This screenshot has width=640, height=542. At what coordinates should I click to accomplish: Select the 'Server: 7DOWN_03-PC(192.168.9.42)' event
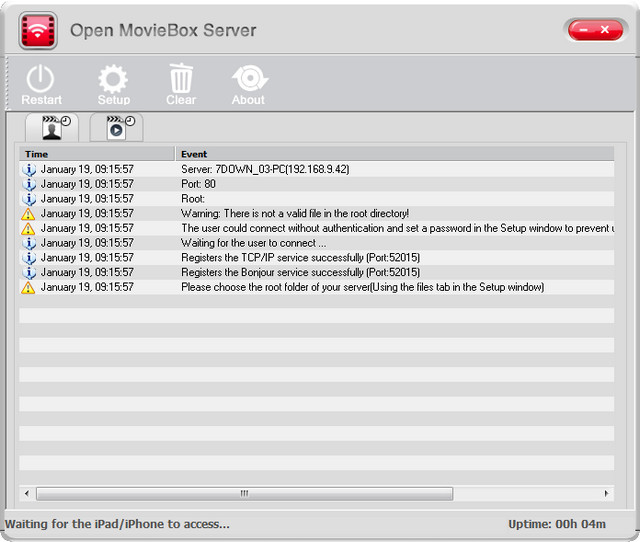pos(265,169)
